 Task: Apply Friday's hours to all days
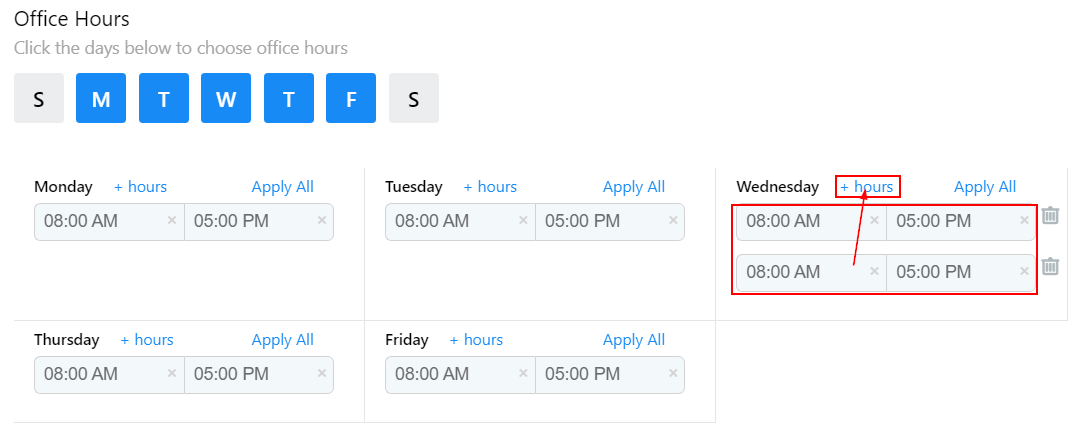tap(633, 340)
